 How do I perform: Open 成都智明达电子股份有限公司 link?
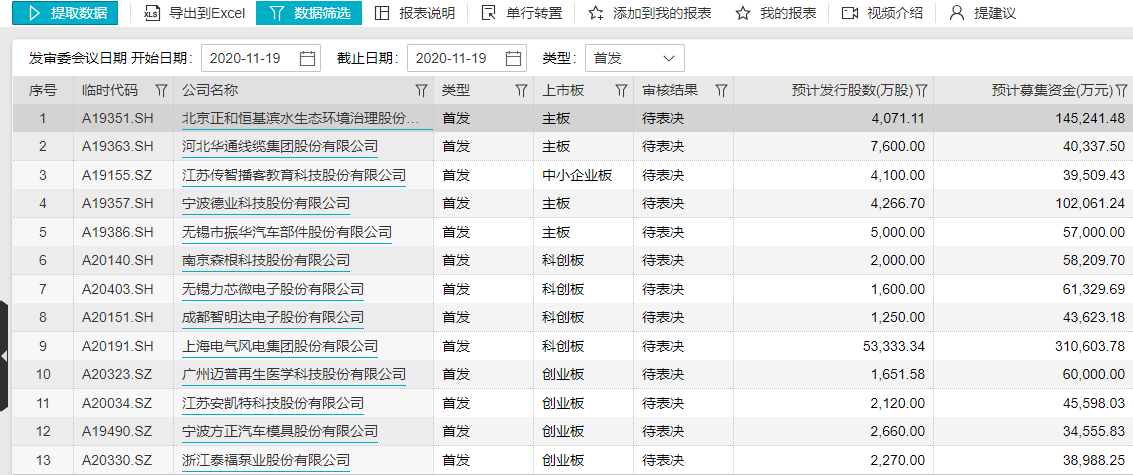(x=272, y=317)
